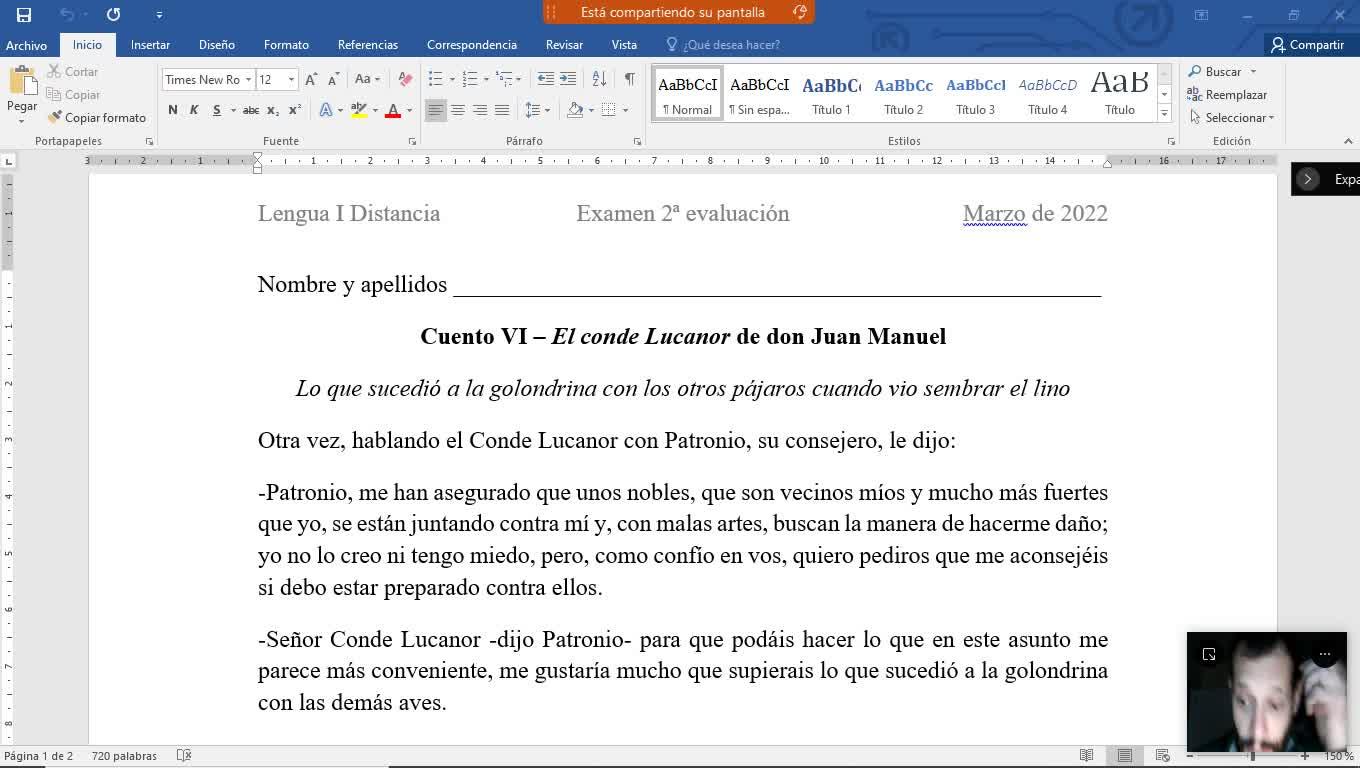Center the paragraph text
Image resolution: width=1360 pixels, height=768 pixels.
457,110
